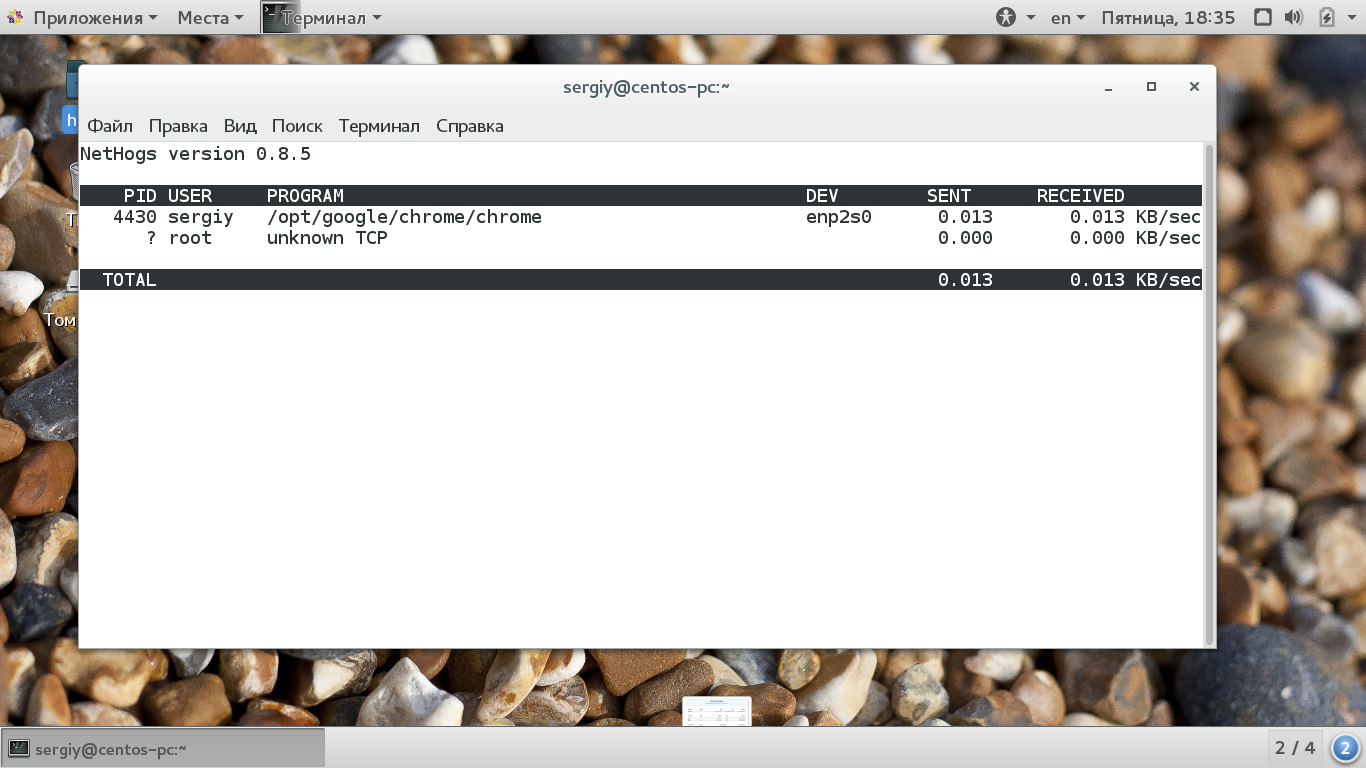Minimize the terminal window
The height and width of the screenshot is (768, 1366).
click(1109, 87)
